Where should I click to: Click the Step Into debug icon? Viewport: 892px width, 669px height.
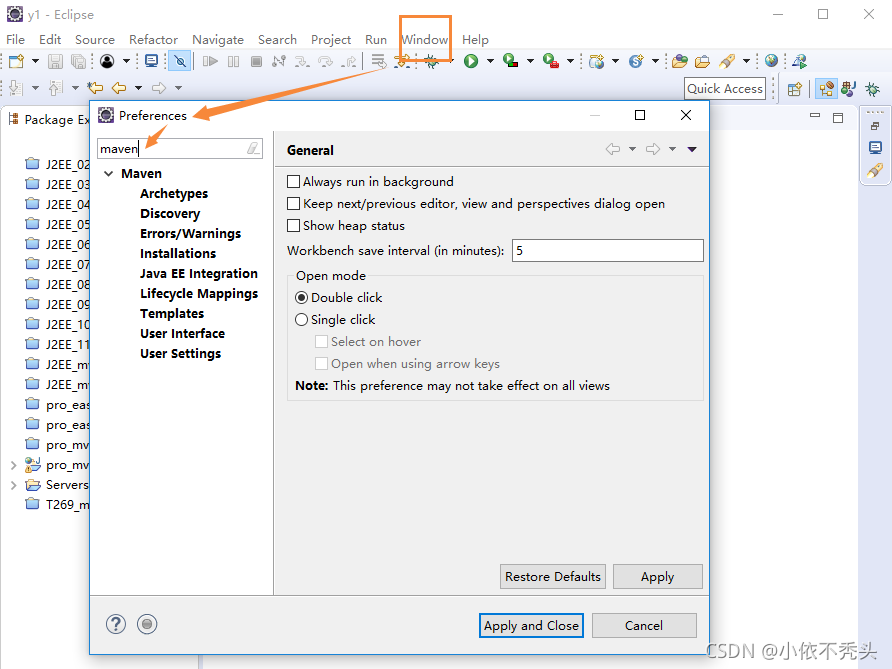[302, 61]
